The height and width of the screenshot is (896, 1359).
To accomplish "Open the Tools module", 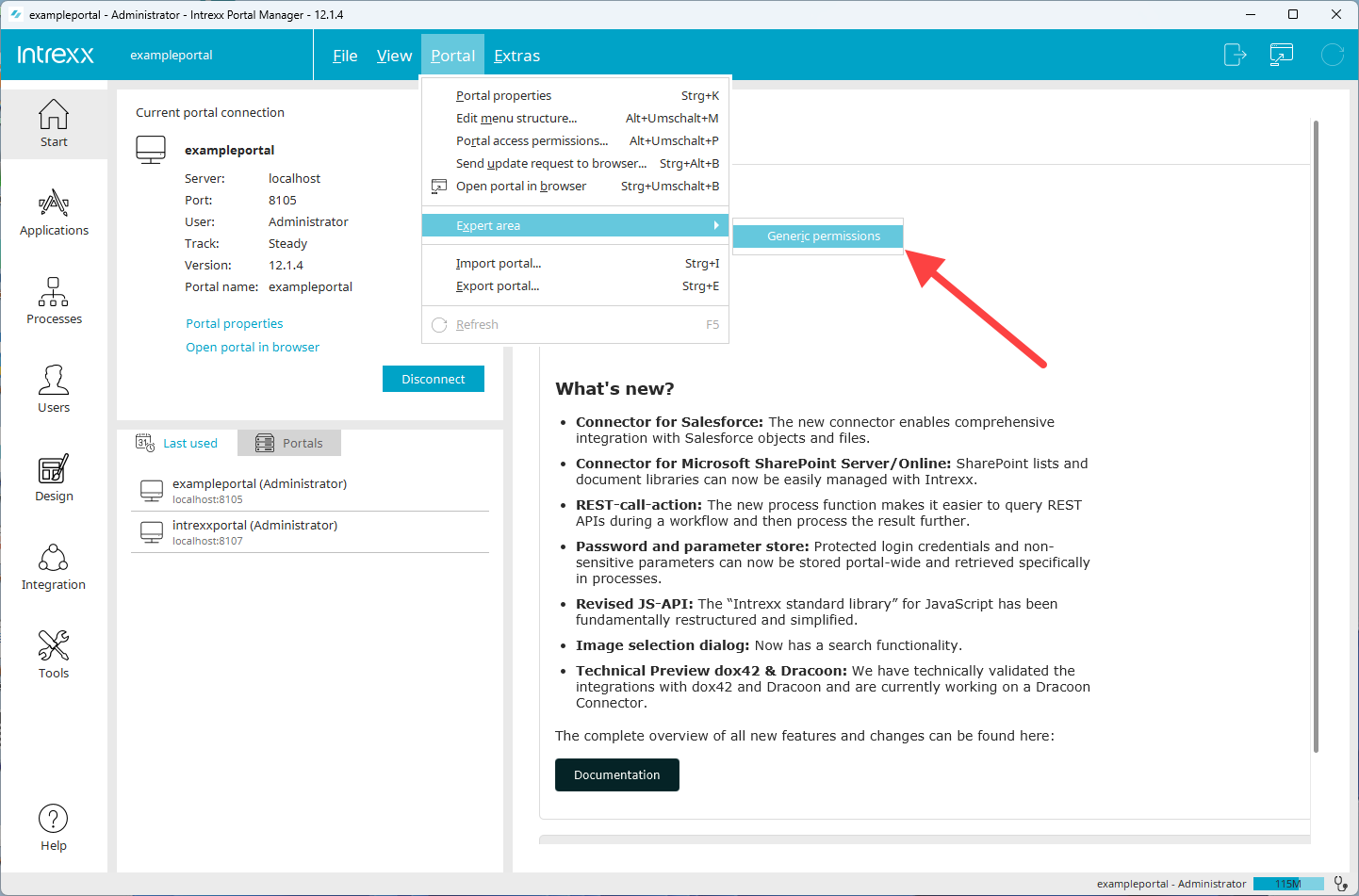I will click(x=54, y=656).
